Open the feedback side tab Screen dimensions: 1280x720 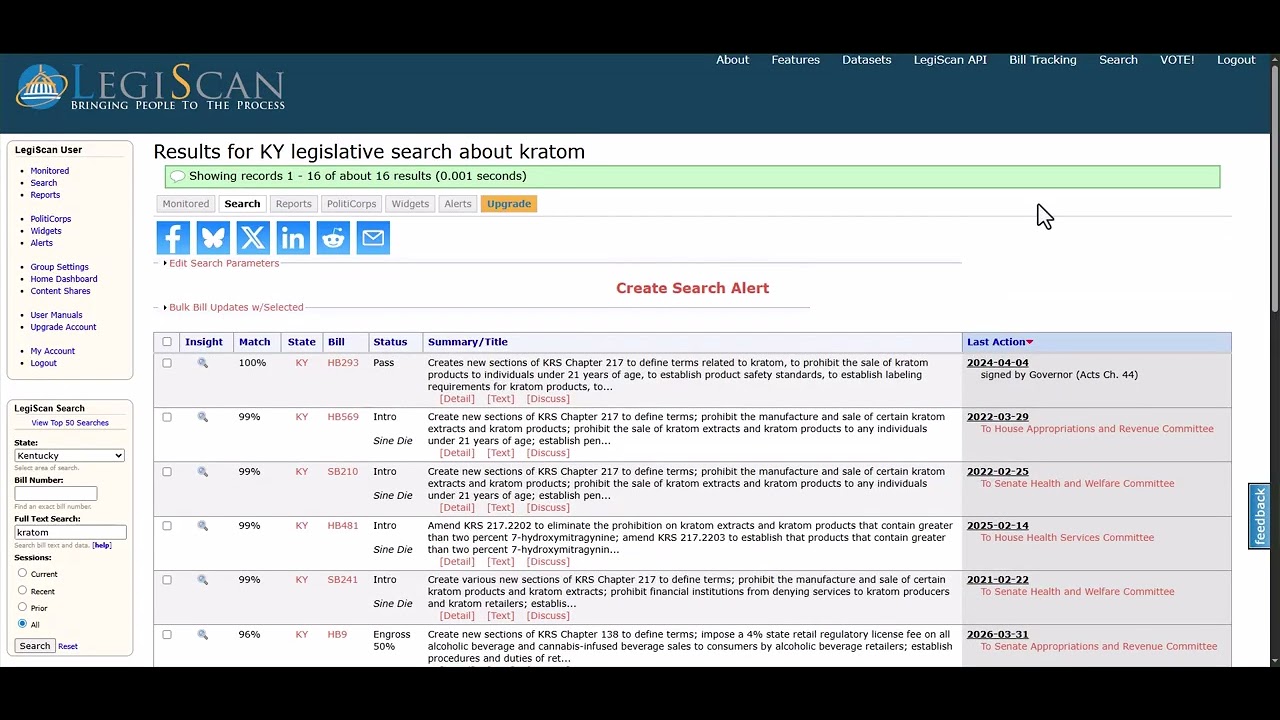(1260, 516)
